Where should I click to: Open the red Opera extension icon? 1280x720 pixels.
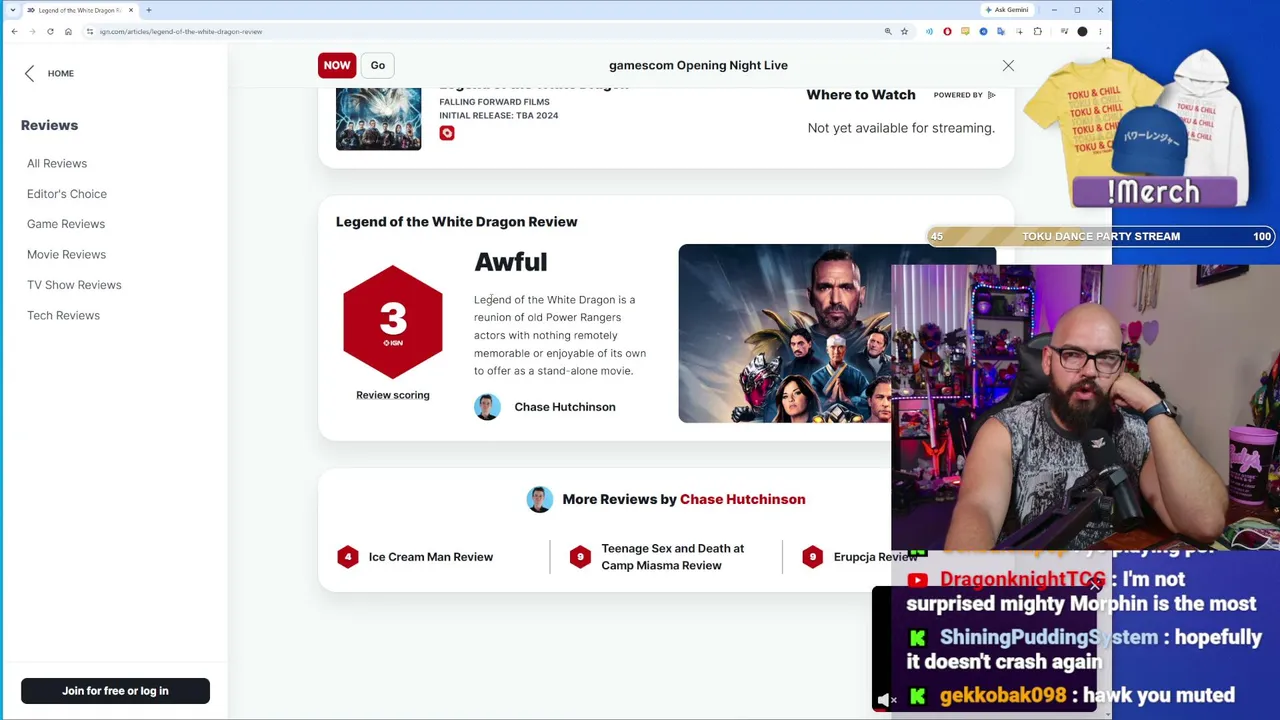tap(947, 32)
